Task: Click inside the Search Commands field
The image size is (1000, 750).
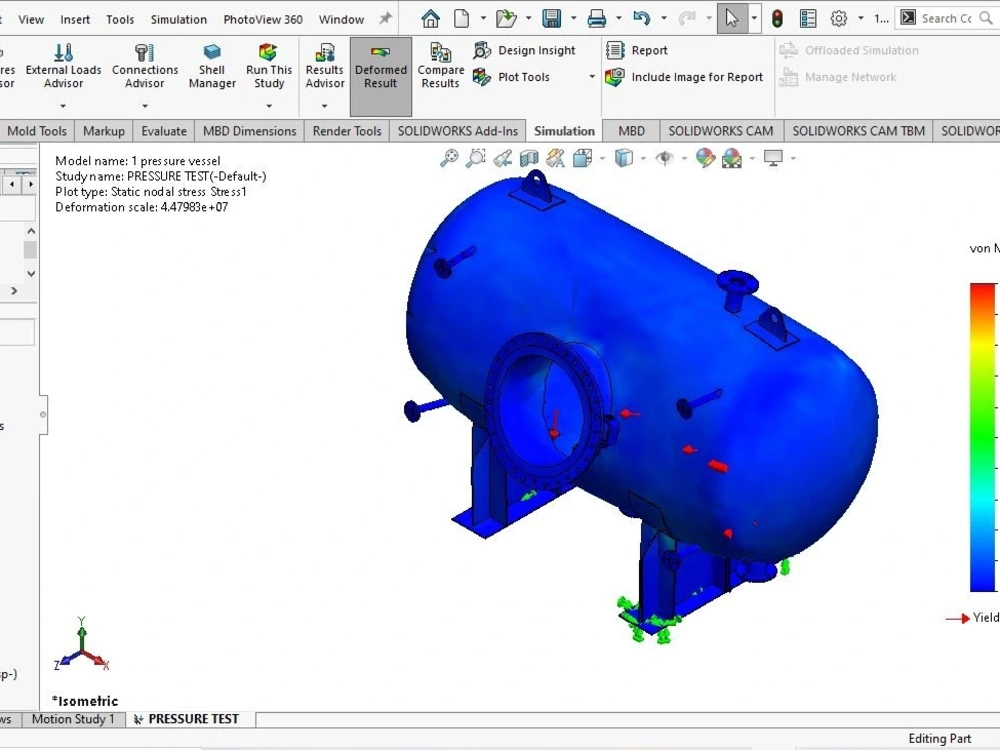Action: [x=945, y=17]
